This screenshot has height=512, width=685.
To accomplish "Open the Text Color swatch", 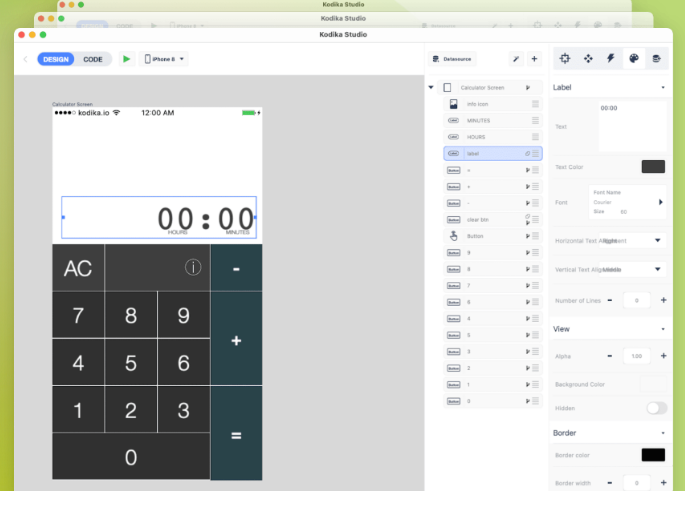I will [652, 167].
